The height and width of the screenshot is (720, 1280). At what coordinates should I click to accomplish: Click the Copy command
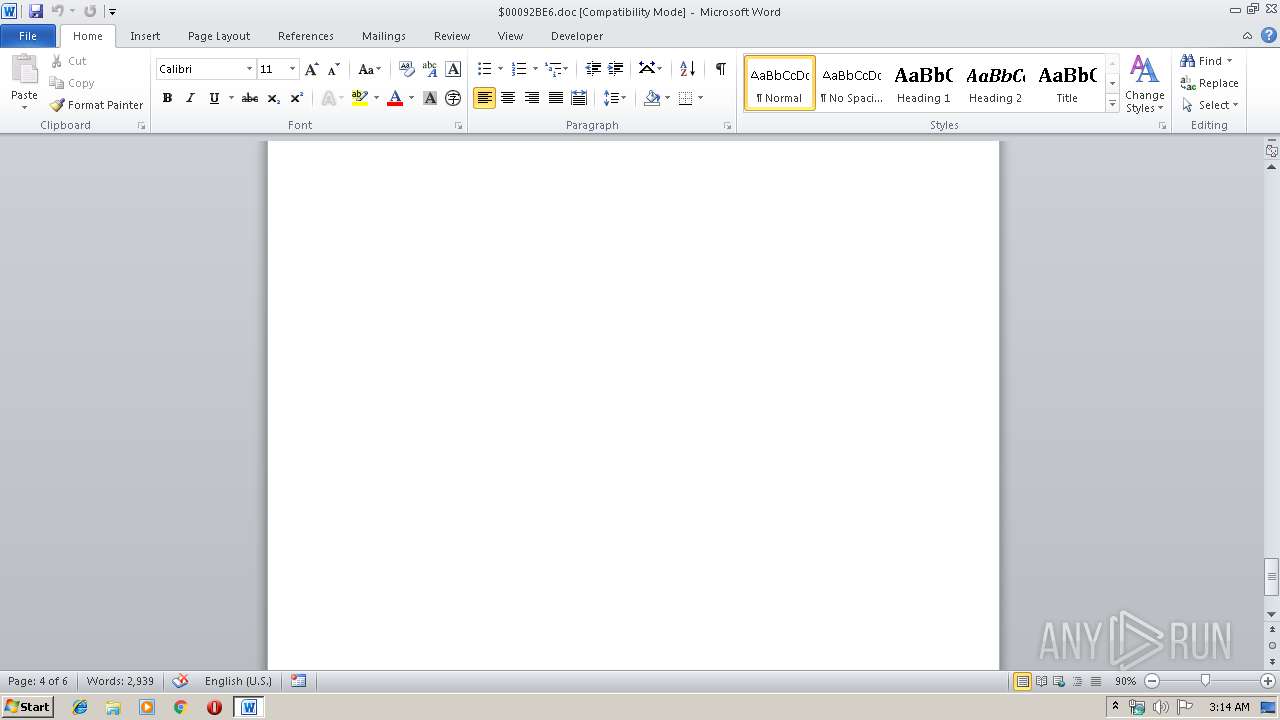click(x=72, y=83)
